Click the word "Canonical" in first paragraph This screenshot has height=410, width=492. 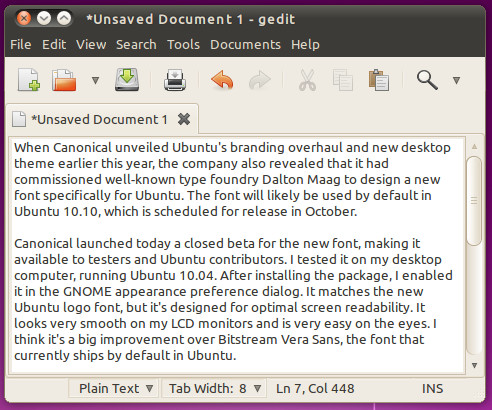[x=82, y=147]
